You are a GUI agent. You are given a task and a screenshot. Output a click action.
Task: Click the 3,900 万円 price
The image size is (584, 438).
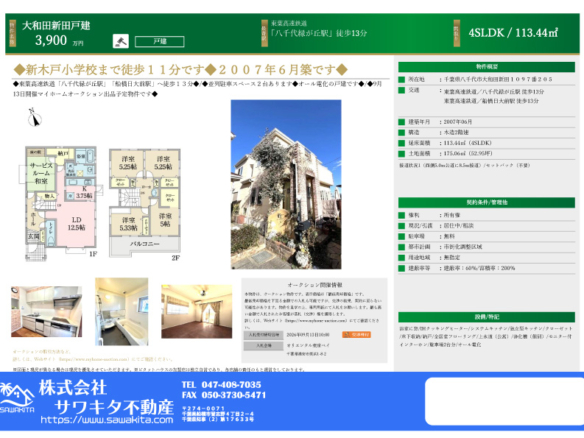point(59,41)
